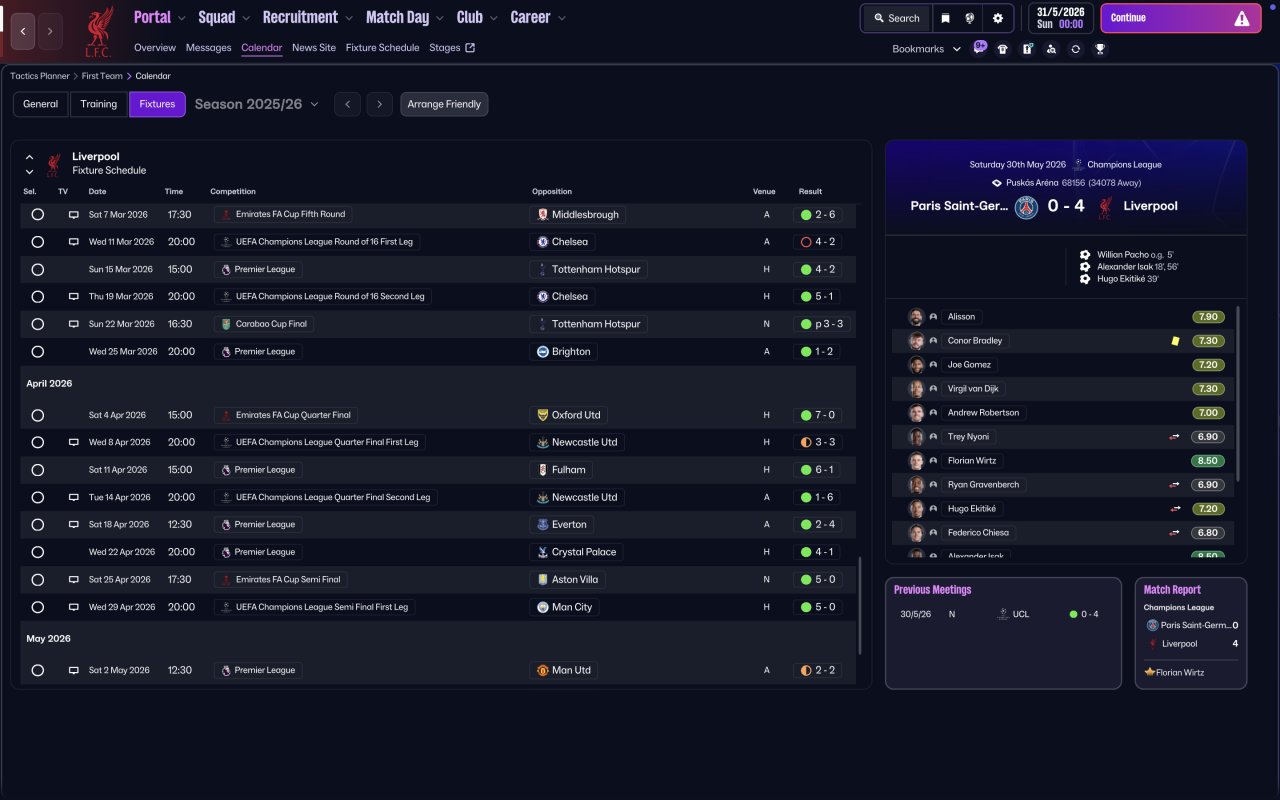Click the Chelsea badge in 11 Mar fixture
The image size is (1280, 800).
543,242
